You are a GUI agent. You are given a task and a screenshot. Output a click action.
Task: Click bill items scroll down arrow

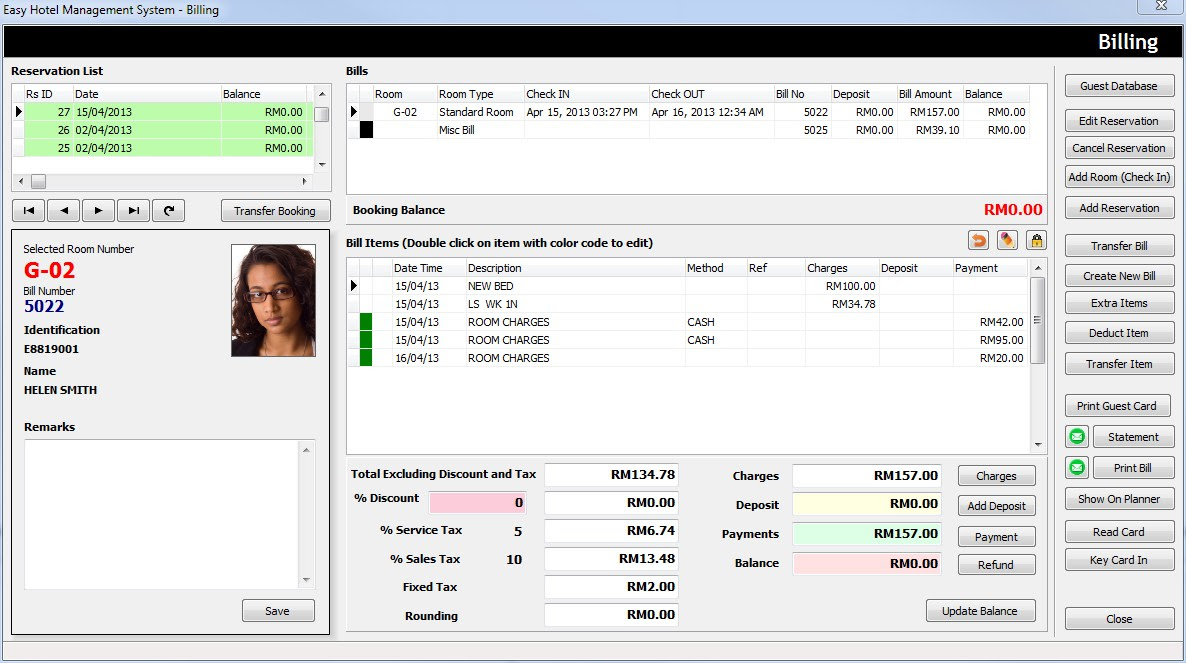coord(1038,445)
